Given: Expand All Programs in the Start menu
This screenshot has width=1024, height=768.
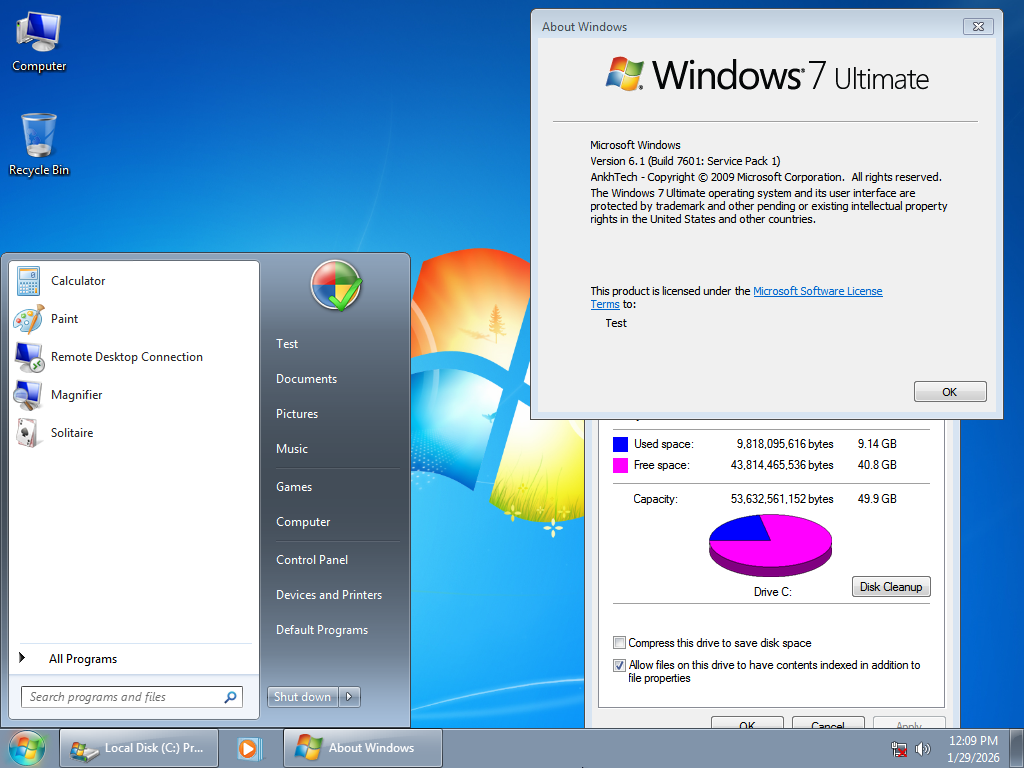Looking at the screenshot, I should pyautogui.click(x=84, y=658).
